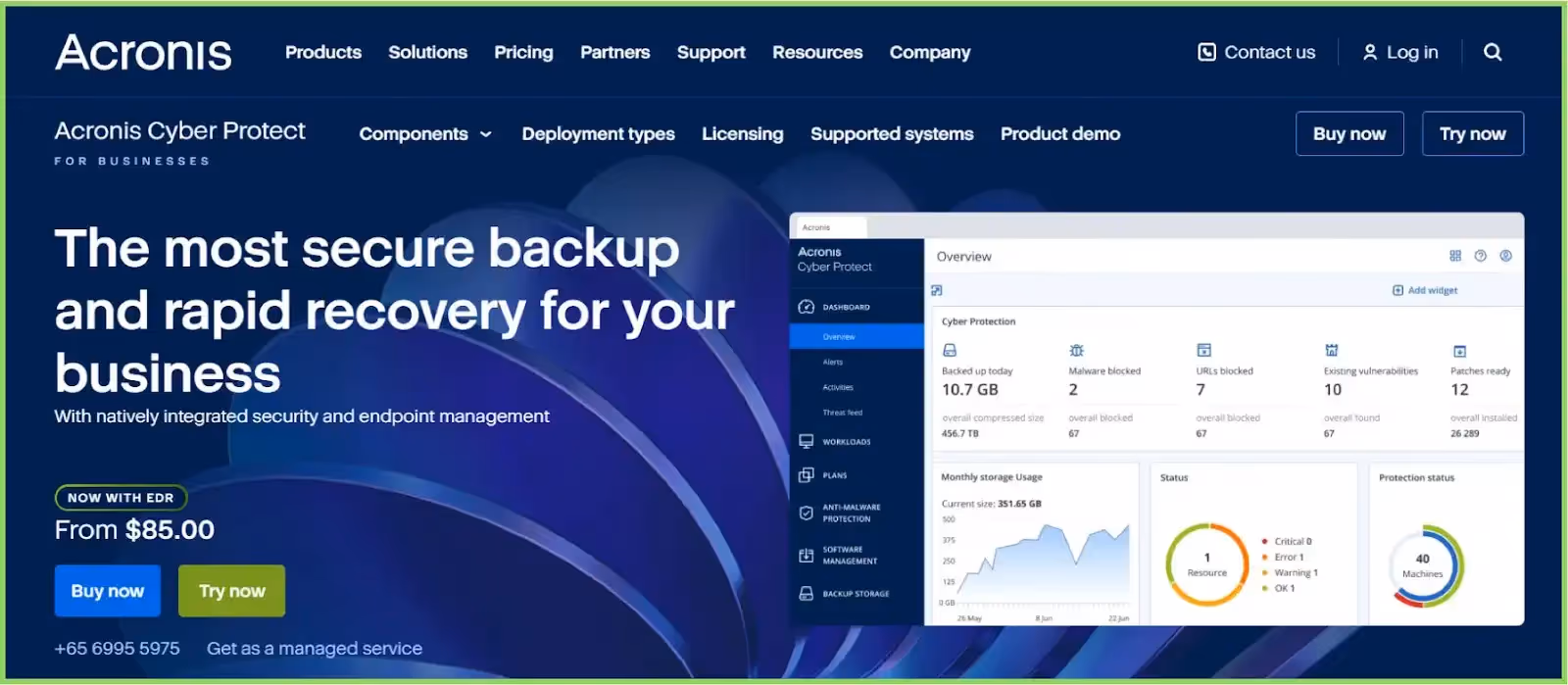The height and width of the screenshot is (685, 1568).
Task: Click the Acronis browser tab in mockup
Action: point(829,227)
